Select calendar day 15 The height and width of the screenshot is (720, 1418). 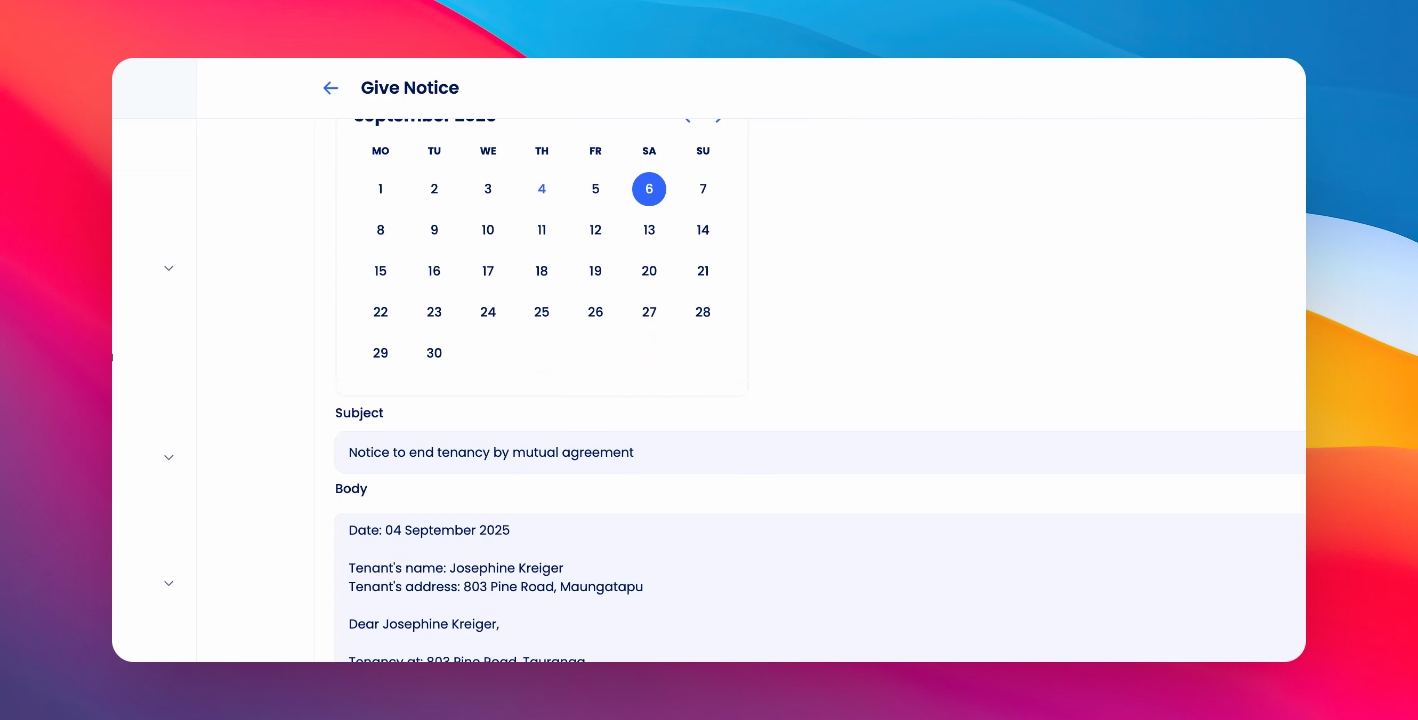(380, 271)
